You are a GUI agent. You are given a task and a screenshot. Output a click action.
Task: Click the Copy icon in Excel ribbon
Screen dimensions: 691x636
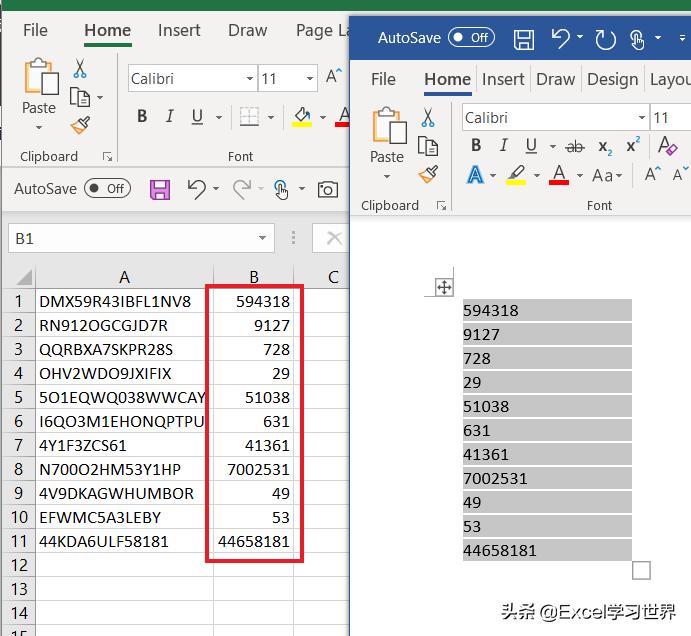click(80, 97)
